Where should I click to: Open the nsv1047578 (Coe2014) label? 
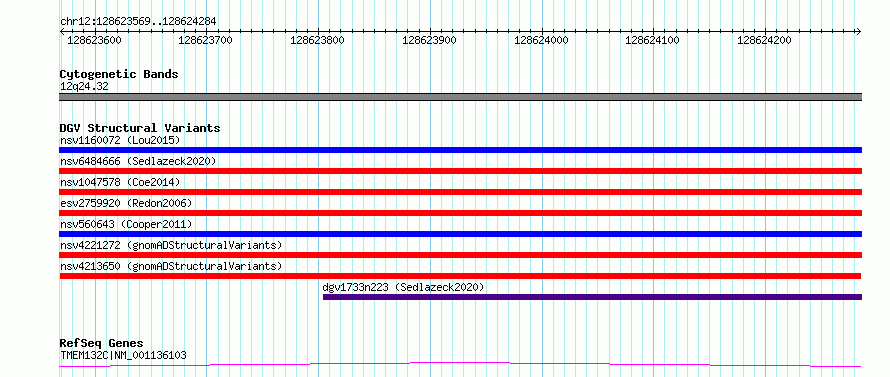pos(120,182)
